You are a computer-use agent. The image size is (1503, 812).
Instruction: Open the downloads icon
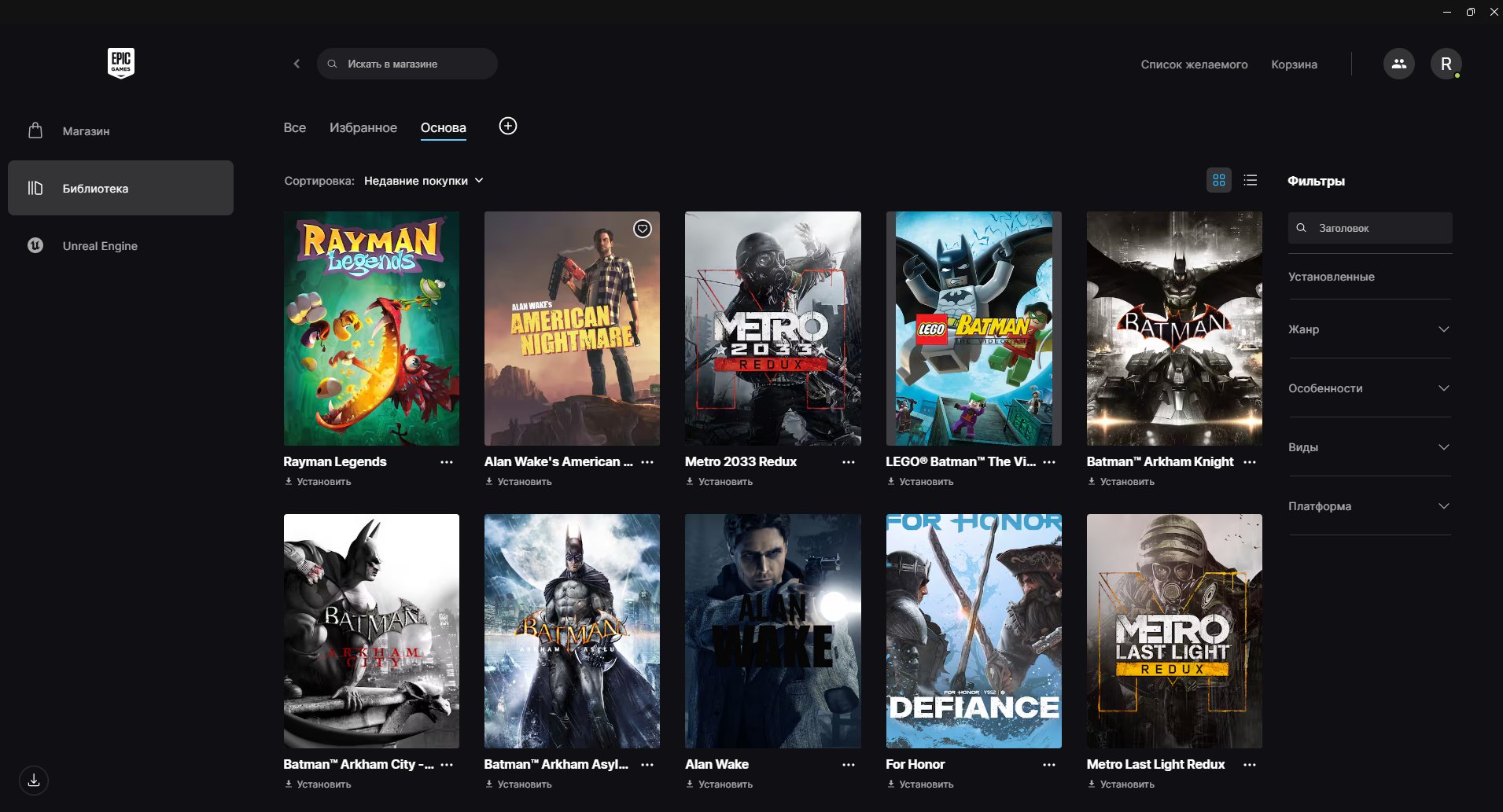pos(34,781)
